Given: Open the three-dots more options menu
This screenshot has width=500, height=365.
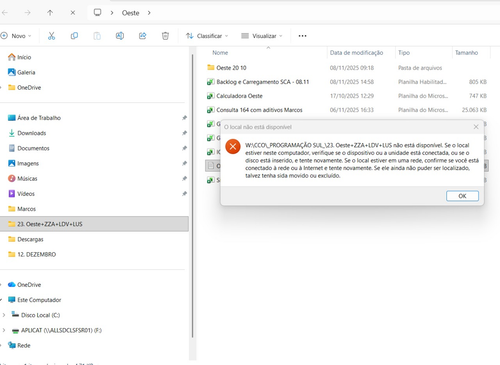Looking at the screenshot, I should (302, 36).
